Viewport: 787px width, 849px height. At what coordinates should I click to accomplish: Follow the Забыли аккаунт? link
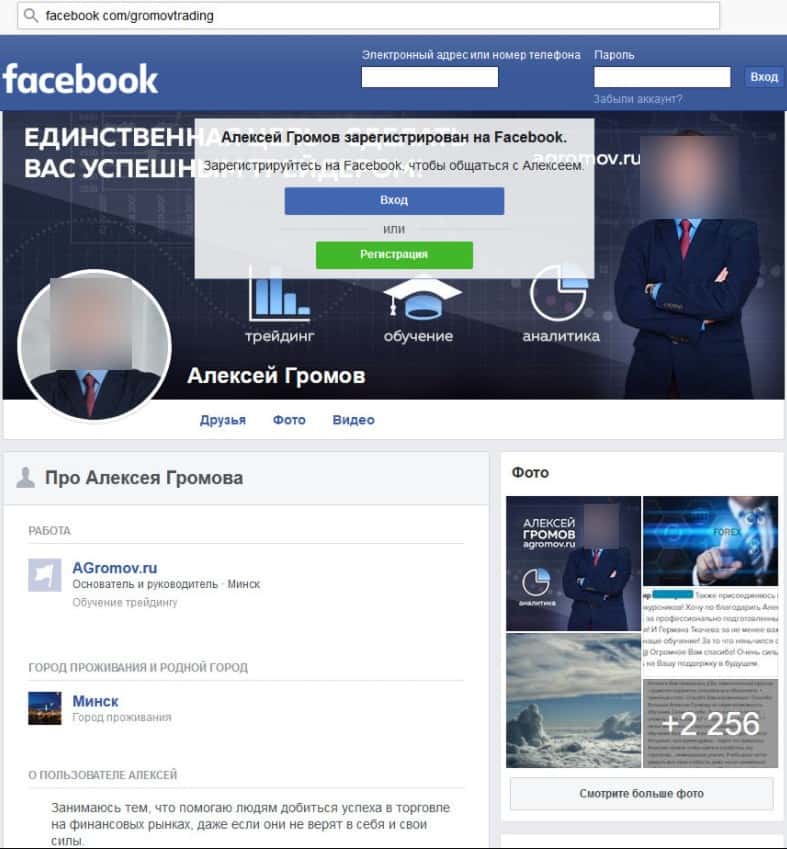tap(638, 99)
